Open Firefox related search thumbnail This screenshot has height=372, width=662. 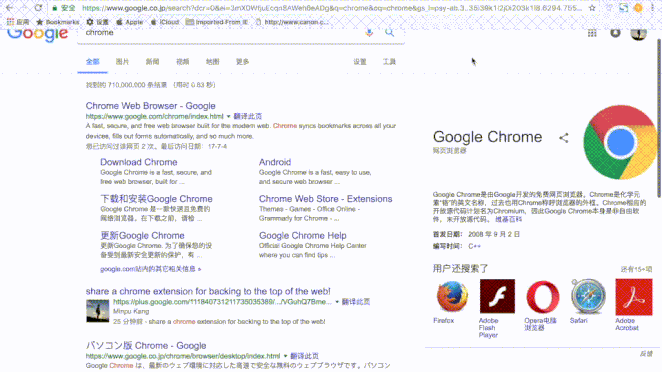click(452, 296)
